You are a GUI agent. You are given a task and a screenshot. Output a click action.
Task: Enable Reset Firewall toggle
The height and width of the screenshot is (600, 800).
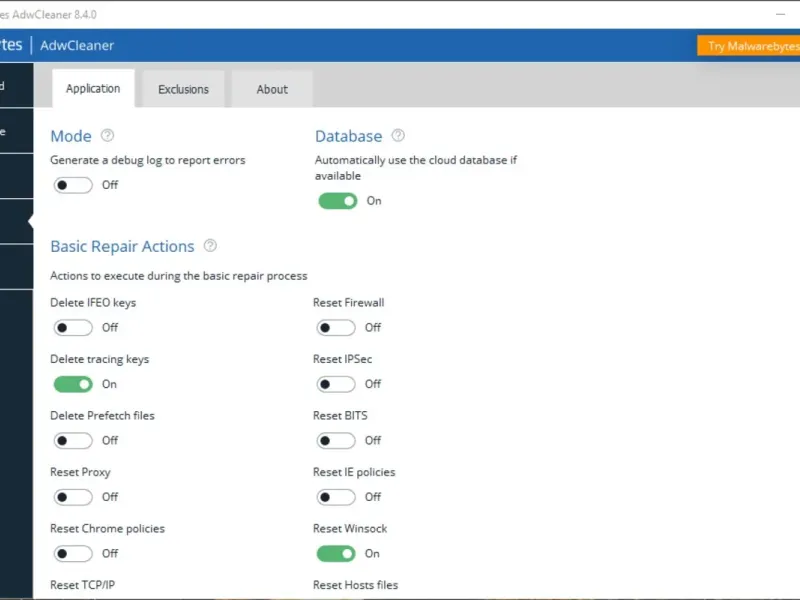pyautogui.click(x=336, y=328)
